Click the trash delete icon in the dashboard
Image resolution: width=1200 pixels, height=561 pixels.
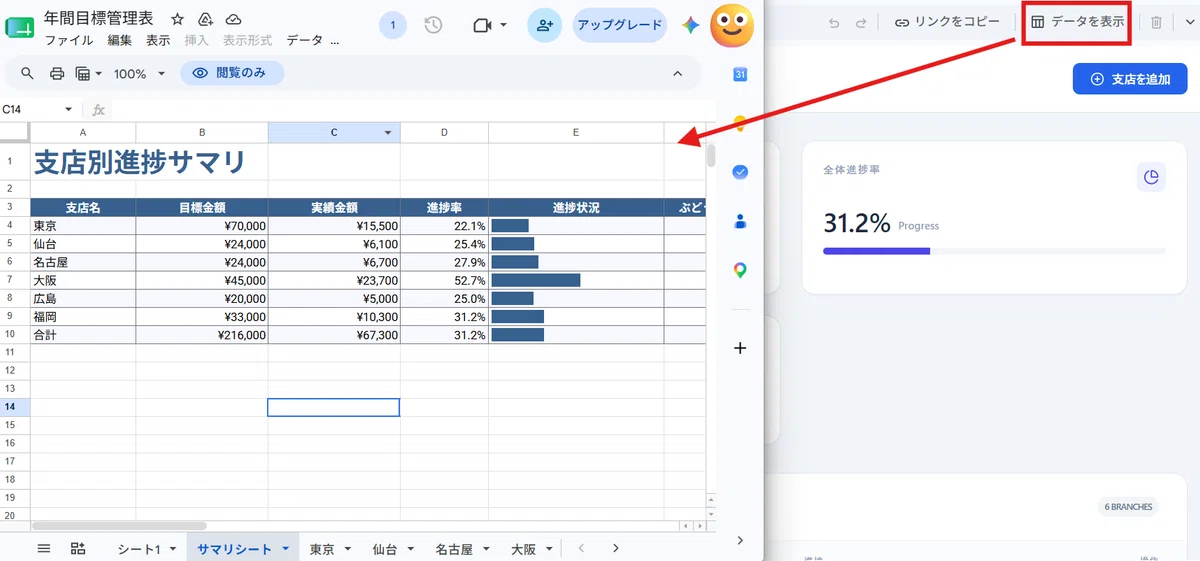coord(1156,22)
